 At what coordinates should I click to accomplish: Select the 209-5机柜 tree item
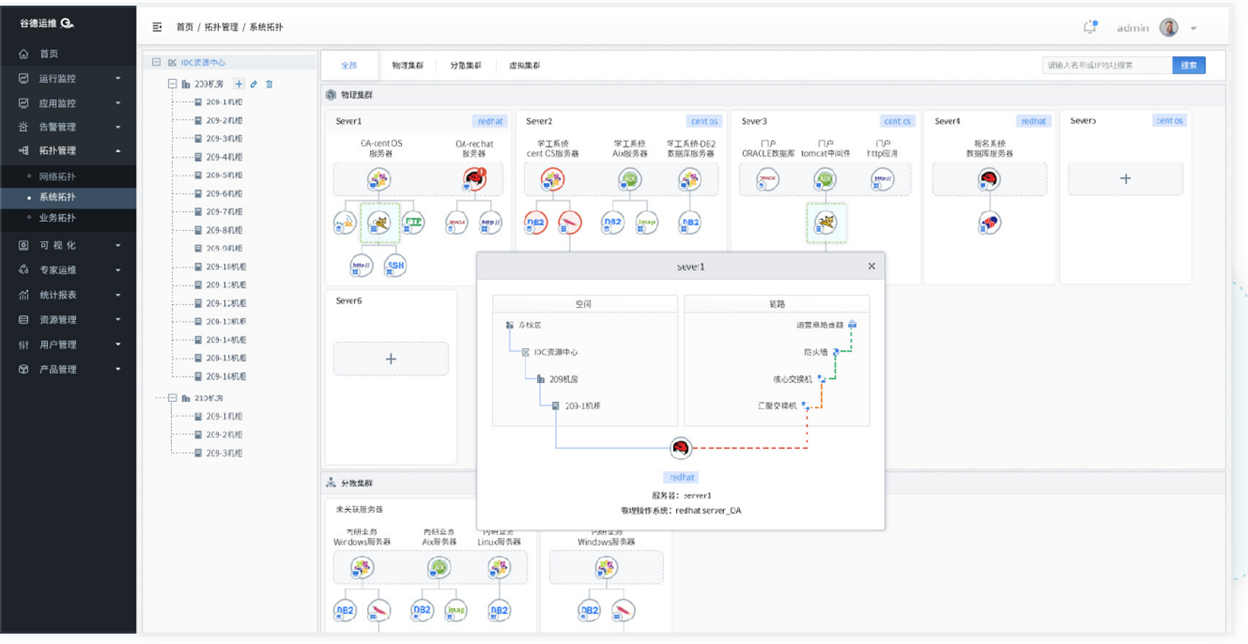(218, 175)
